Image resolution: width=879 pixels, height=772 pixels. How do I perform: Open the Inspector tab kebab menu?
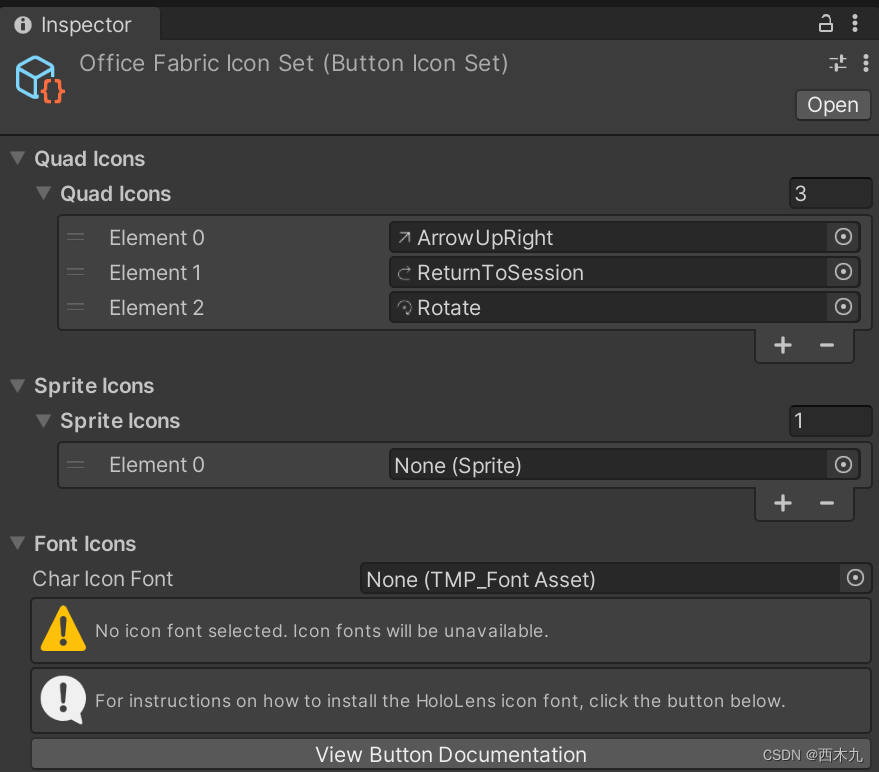click(x=855, y=24)
